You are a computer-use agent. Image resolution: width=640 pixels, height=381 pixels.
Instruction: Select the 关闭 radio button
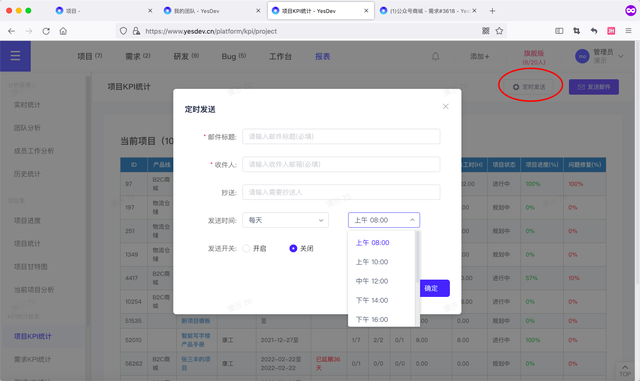[x=293, y=248]
